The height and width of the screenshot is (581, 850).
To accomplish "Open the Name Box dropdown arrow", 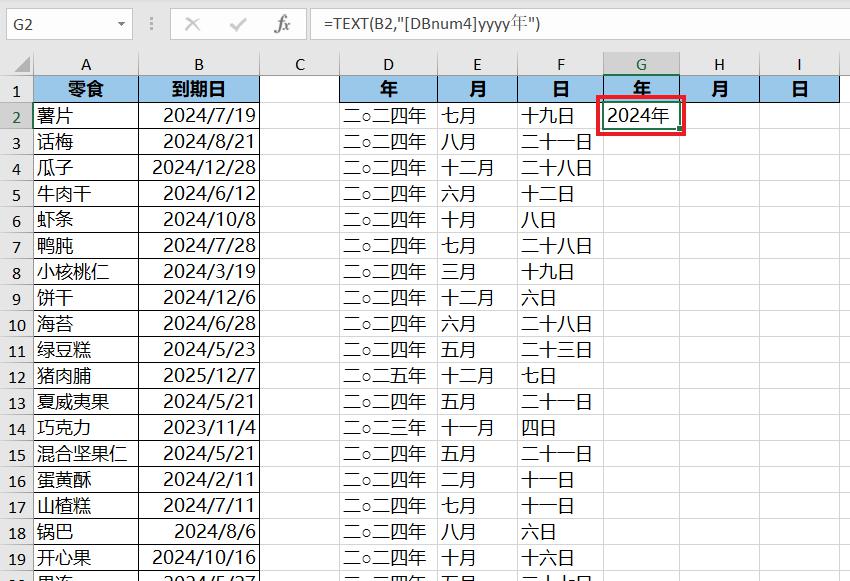I will [x=121, y=24].
